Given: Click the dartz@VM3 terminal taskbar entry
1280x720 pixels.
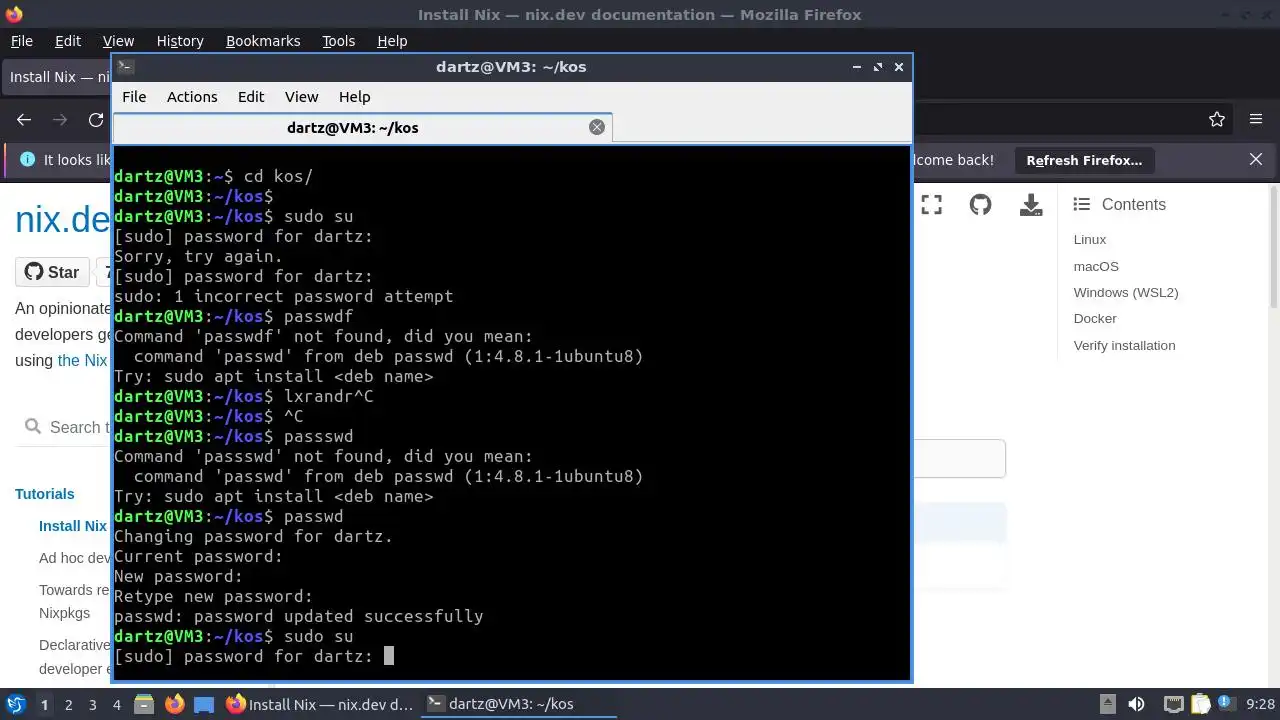Looking at the screenshot, I should point(519,705).
